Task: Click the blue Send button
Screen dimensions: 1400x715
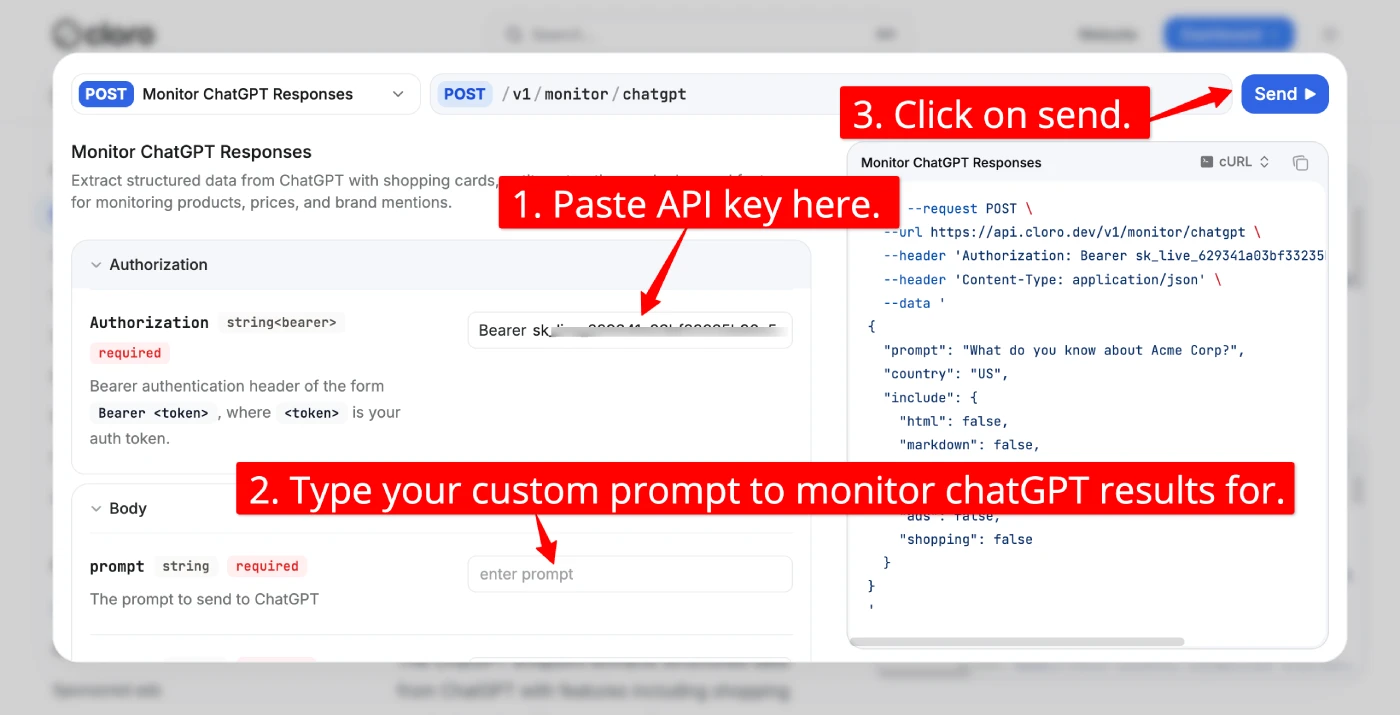Action: coord(1284,94)
